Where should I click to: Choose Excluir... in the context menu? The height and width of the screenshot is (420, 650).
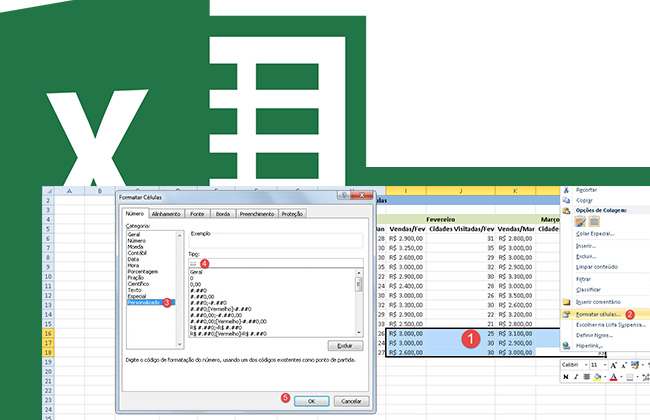point(586,257)
